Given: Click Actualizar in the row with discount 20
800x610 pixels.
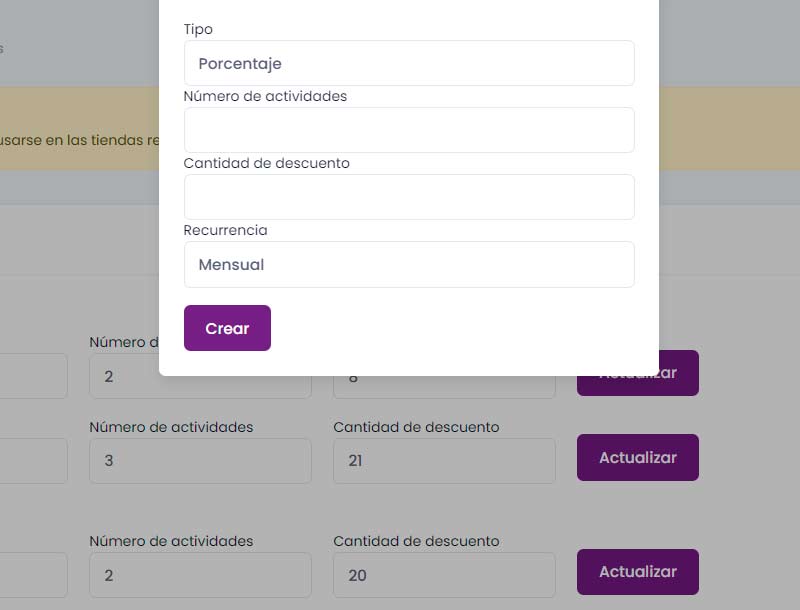Looking at the screenshot, I should coord(637,572).
